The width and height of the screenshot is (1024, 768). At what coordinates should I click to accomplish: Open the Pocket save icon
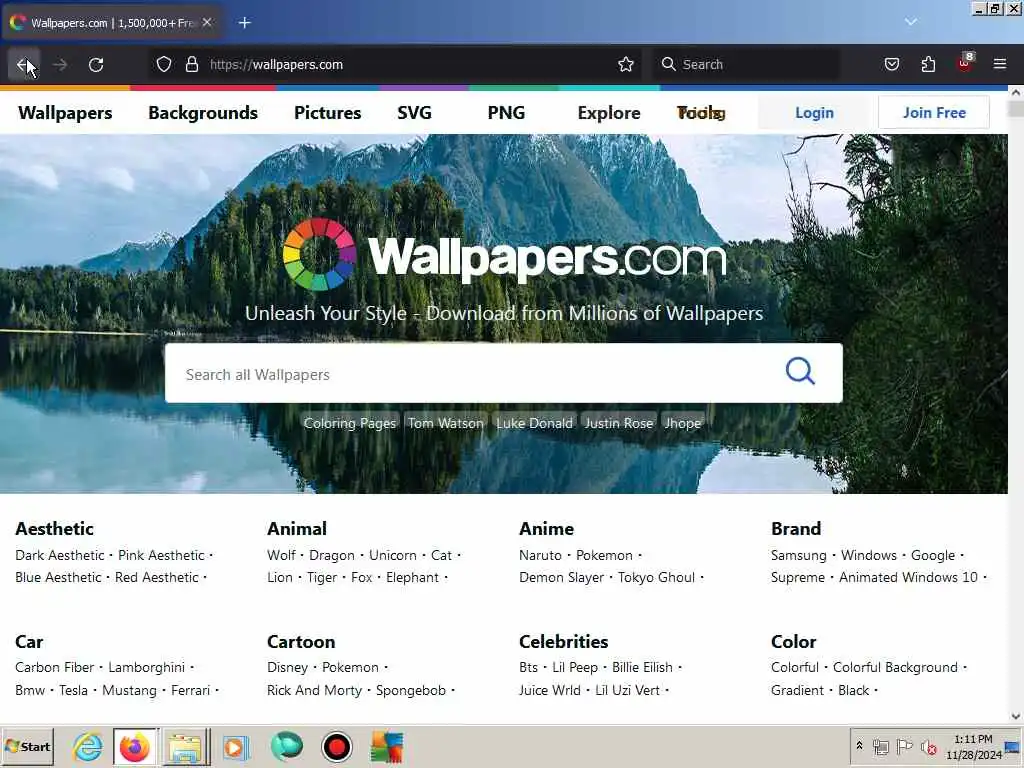[x=891, y=64]
